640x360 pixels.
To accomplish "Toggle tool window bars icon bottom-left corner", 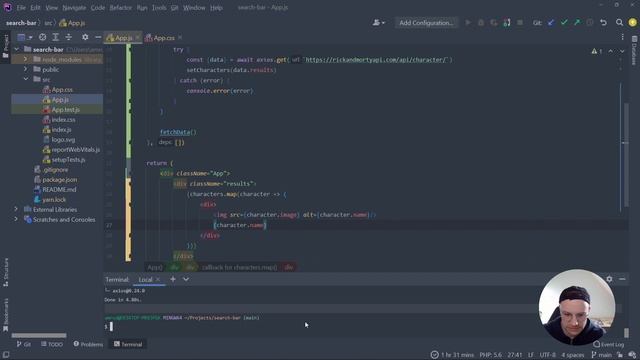I will [6, 355].
